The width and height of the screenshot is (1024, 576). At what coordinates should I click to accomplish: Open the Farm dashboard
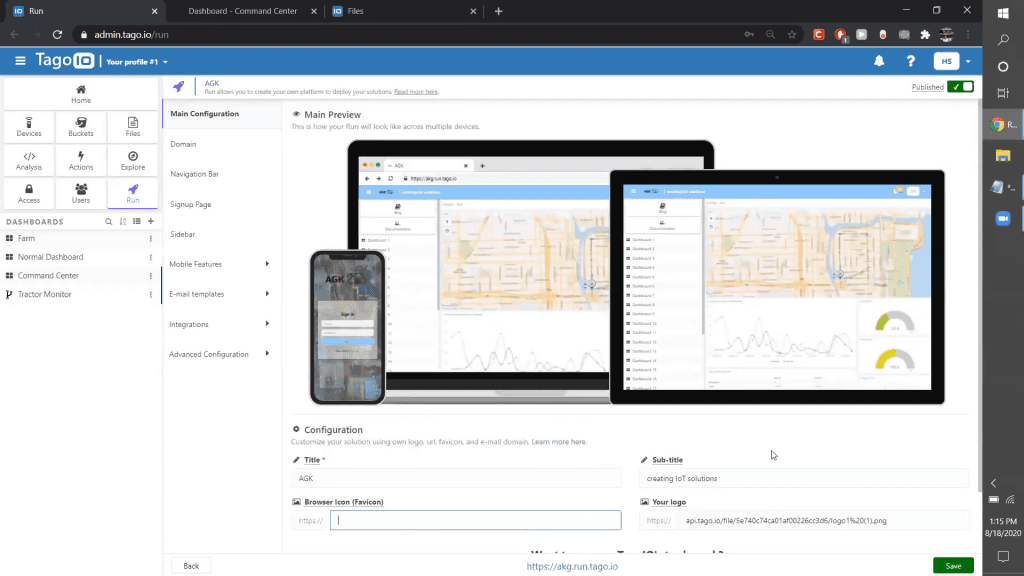(x=26, y=238)
